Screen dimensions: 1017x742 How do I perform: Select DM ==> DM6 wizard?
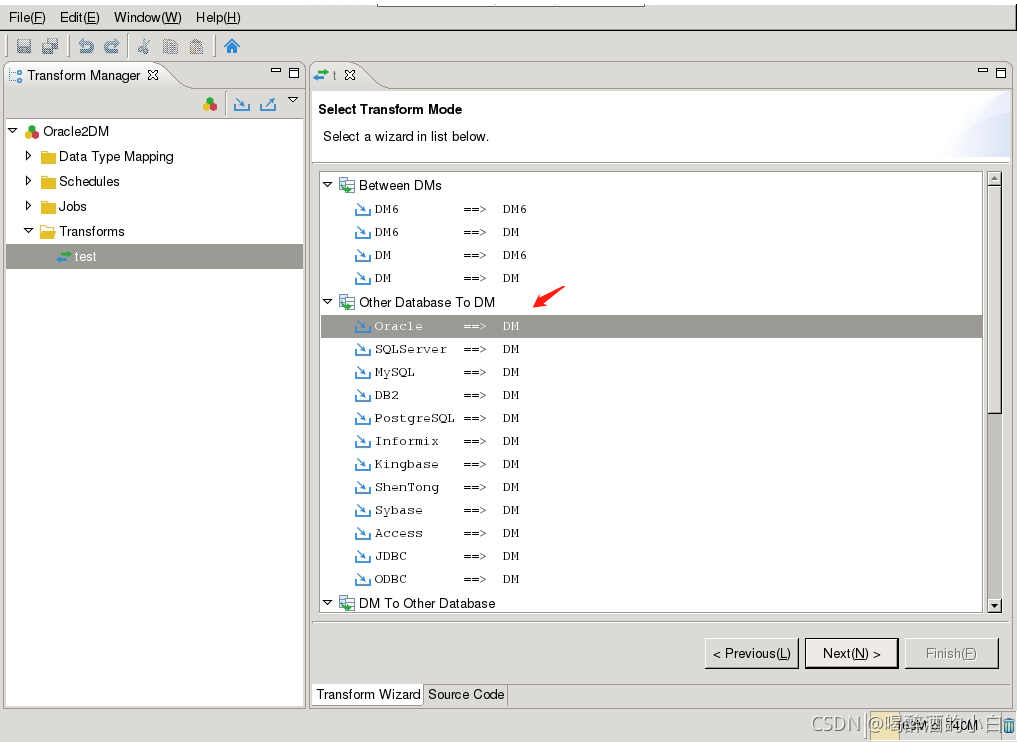pos(651,255)
